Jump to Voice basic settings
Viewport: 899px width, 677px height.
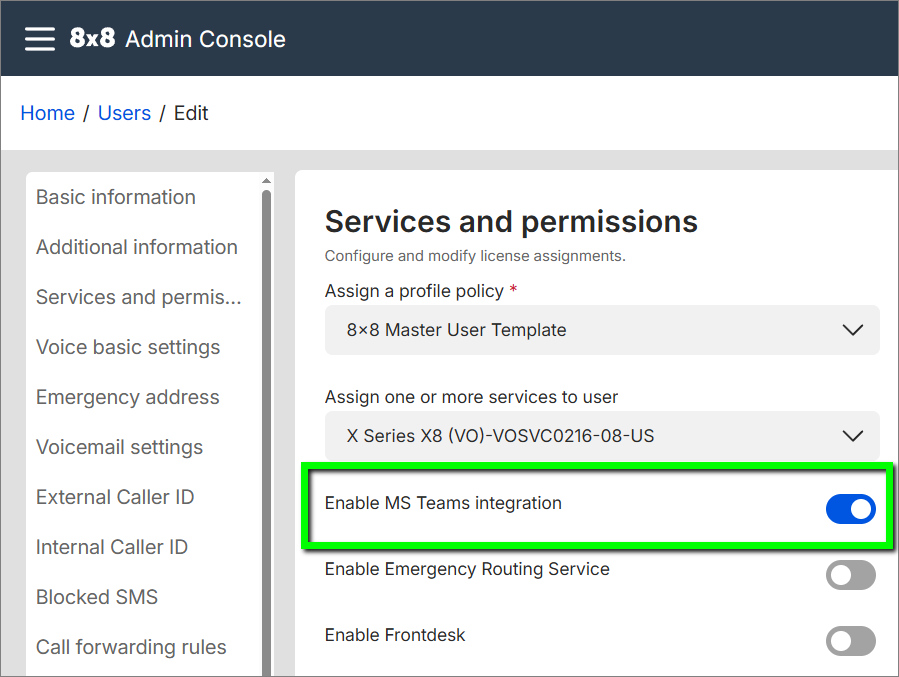[x=128, y=347]
